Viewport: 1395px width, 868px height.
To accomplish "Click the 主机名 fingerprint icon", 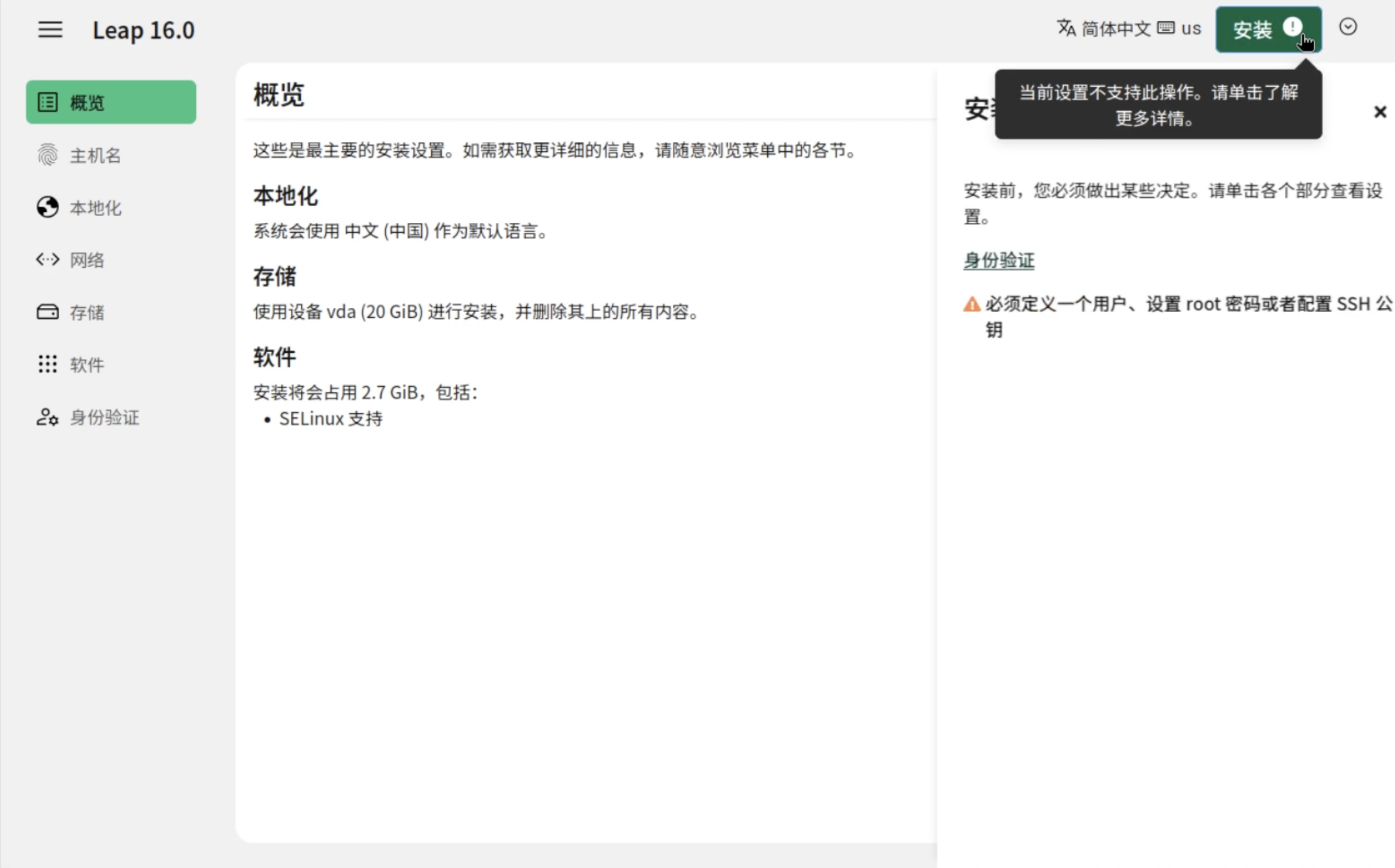I will pyautogui.click(x=48, y=155).
